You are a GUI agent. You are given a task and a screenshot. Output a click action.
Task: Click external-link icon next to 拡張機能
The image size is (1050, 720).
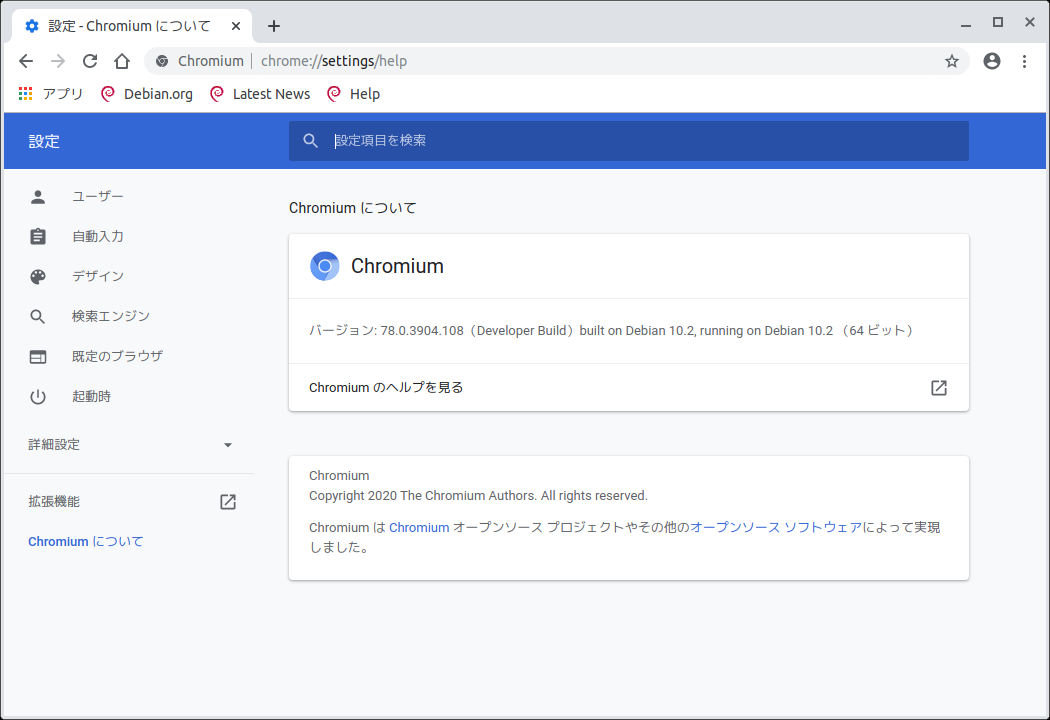tap(228, 502)
